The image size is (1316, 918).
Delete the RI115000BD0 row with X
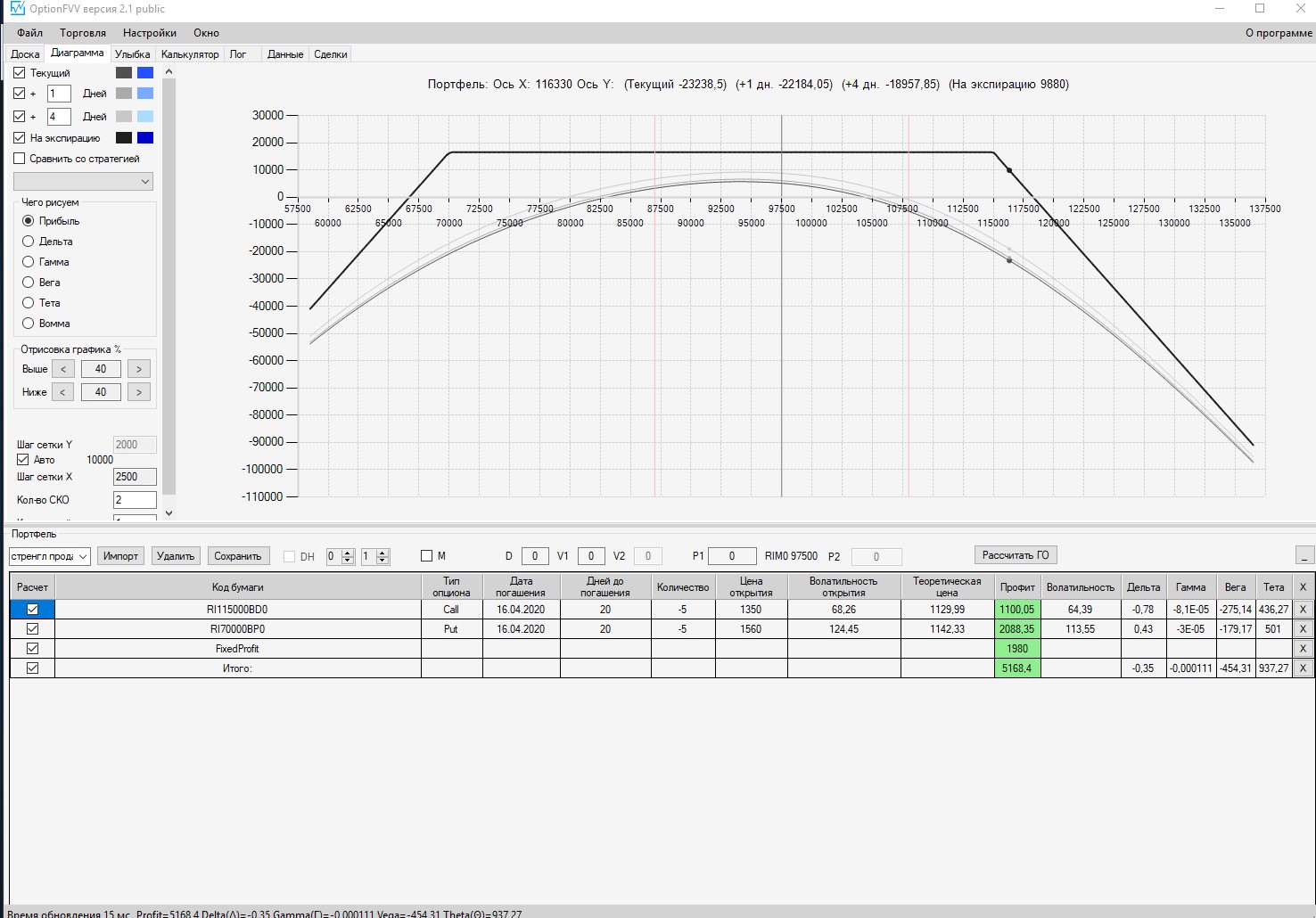coord(1303,610)
